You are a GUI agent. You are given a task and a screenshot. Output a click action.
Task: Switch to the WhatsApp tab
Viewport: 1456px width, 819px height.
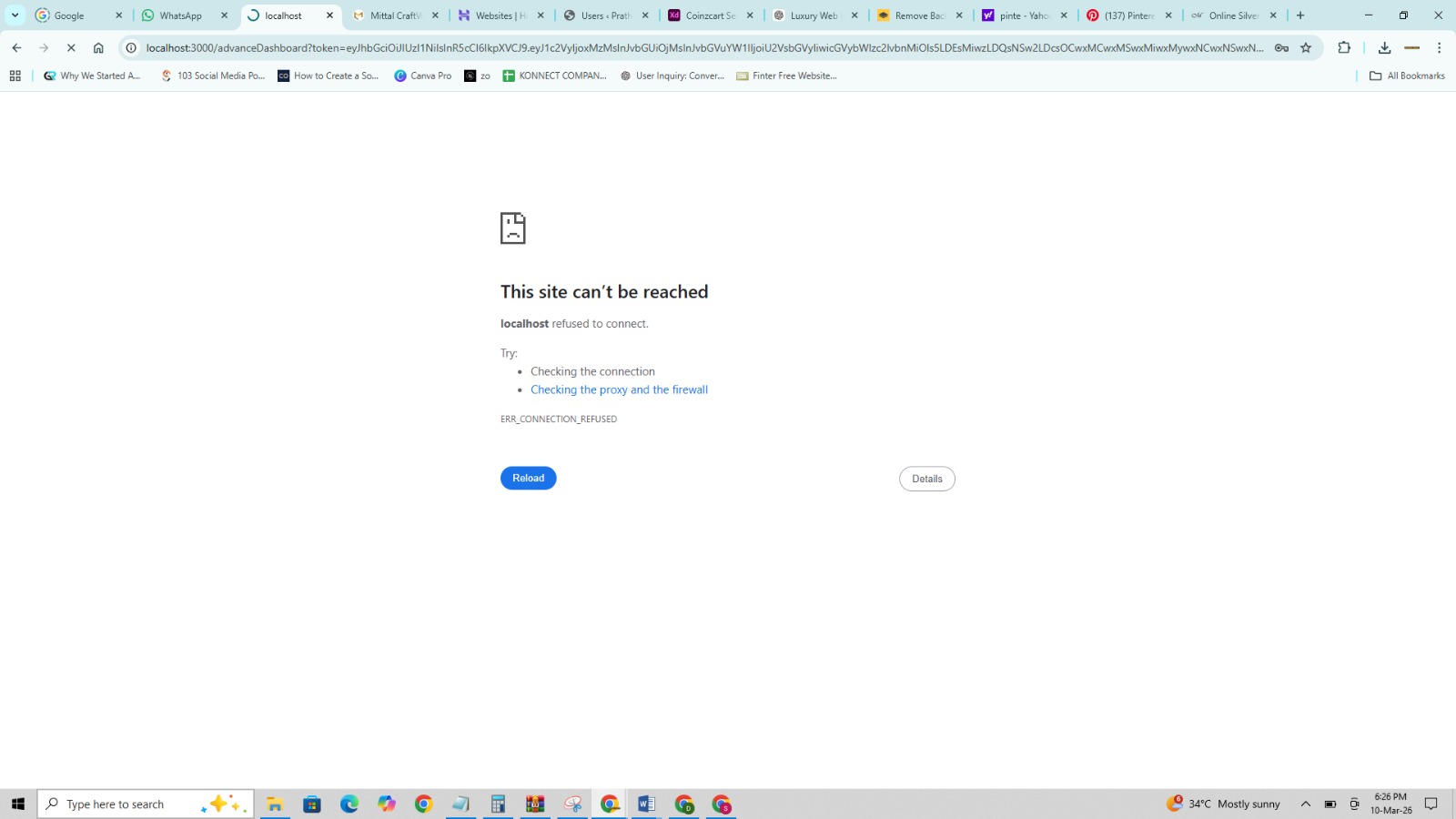pos(181,15)
